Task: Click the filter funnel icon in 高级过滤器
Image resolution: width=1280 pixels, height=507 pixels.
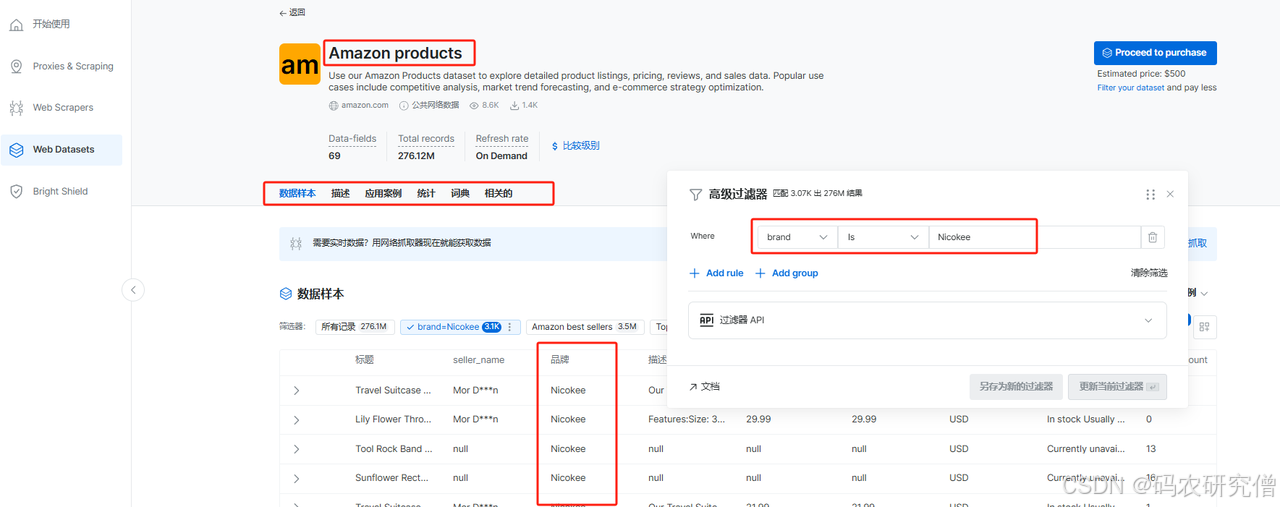Action: pos(696,195)
